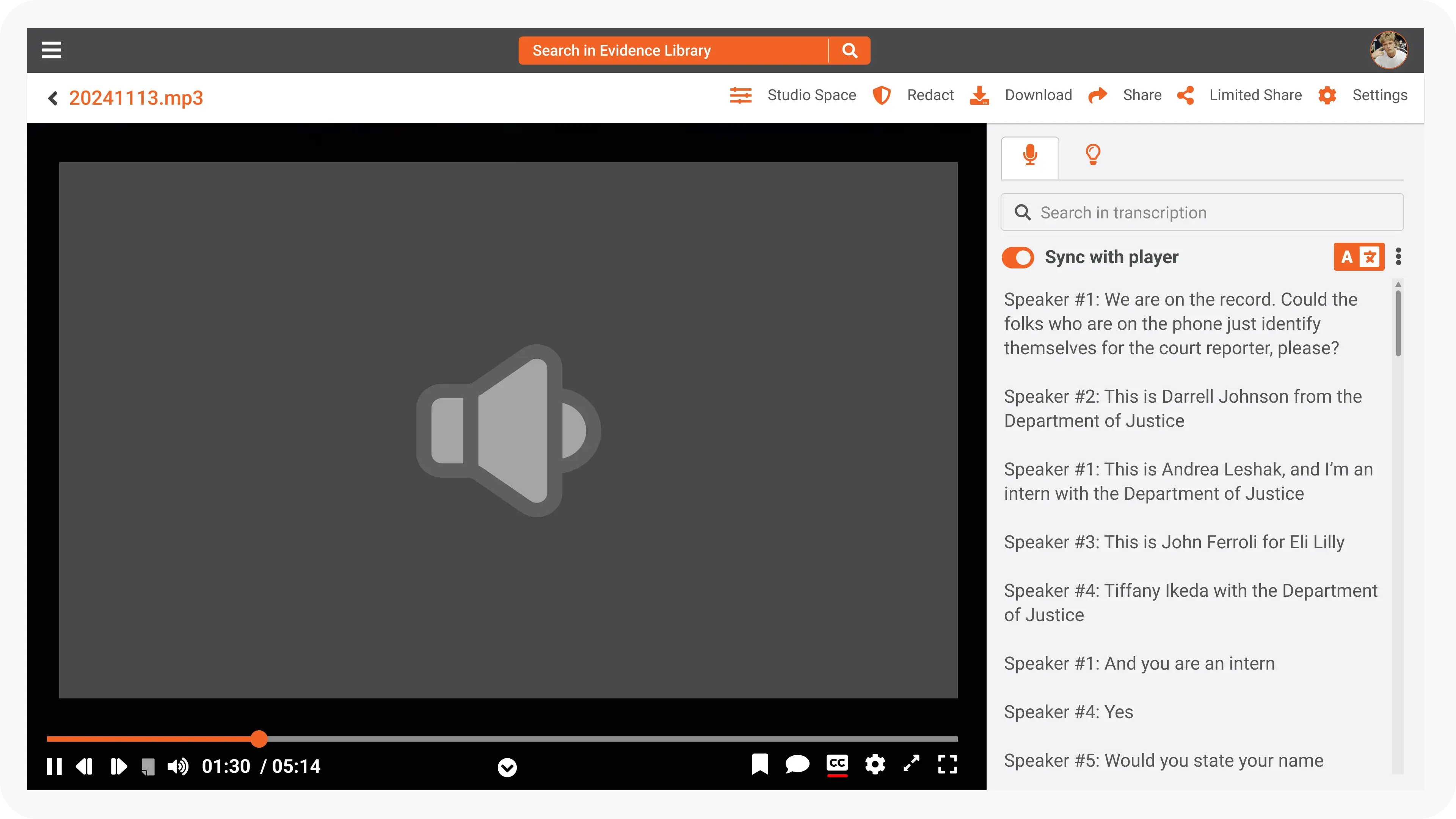Click the Download tray icon

point(979,95)
